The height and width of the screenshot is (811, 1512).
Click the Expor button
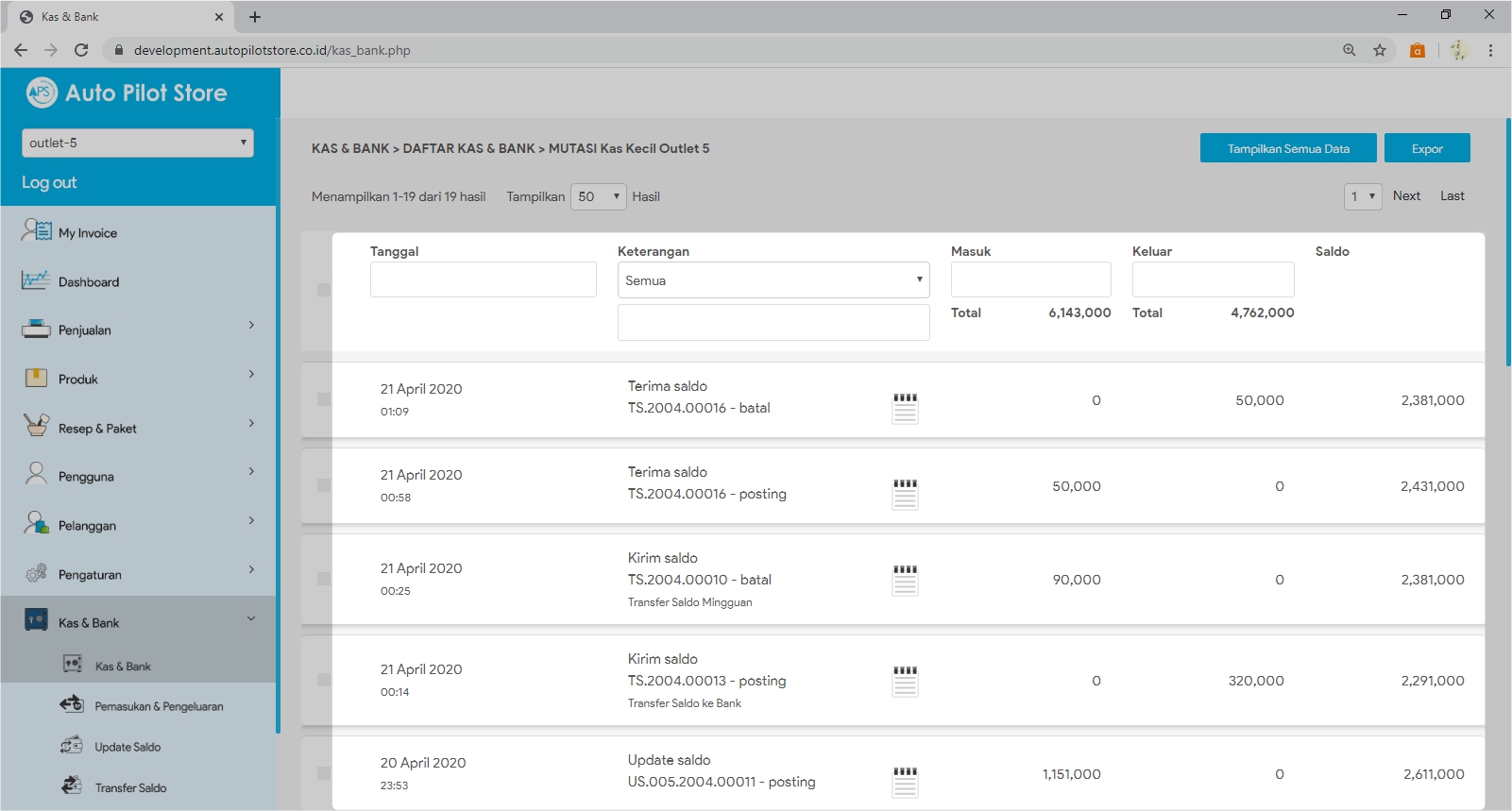pos(1426,148)
